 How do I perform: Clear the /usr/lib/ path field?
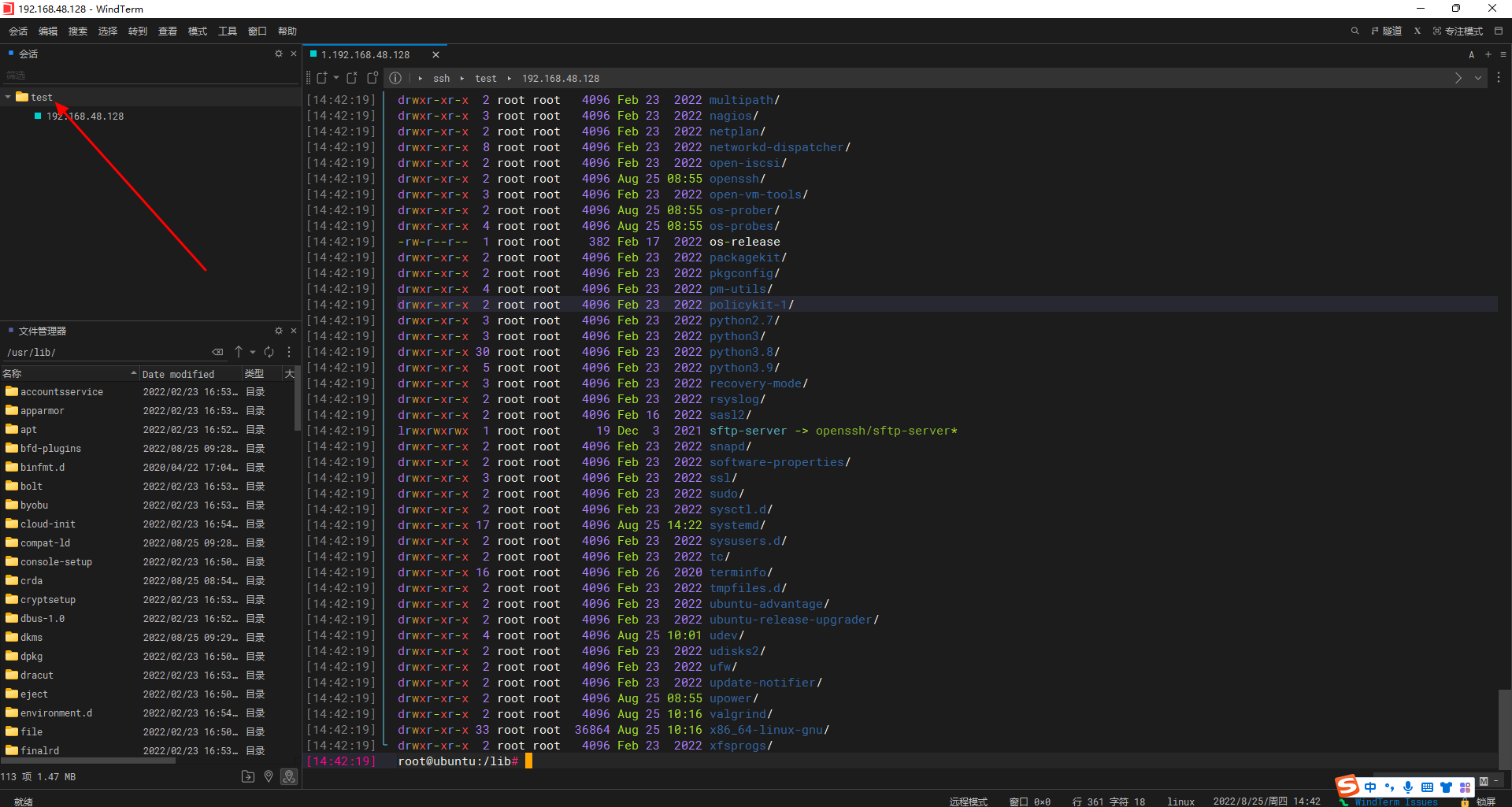[217, 352]
